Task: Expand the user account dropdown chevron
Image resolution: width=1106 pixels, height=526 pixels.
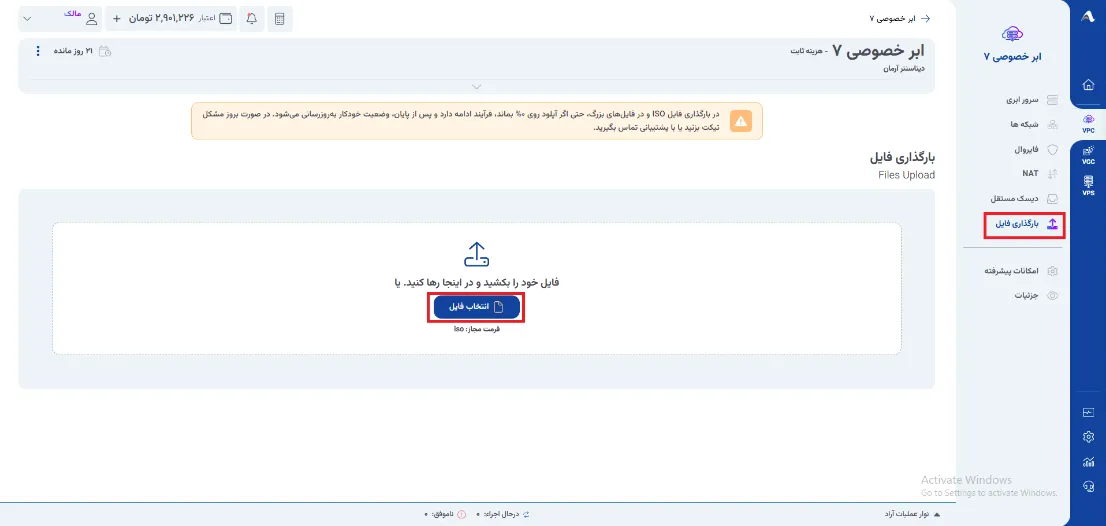Action: (27, 19)
